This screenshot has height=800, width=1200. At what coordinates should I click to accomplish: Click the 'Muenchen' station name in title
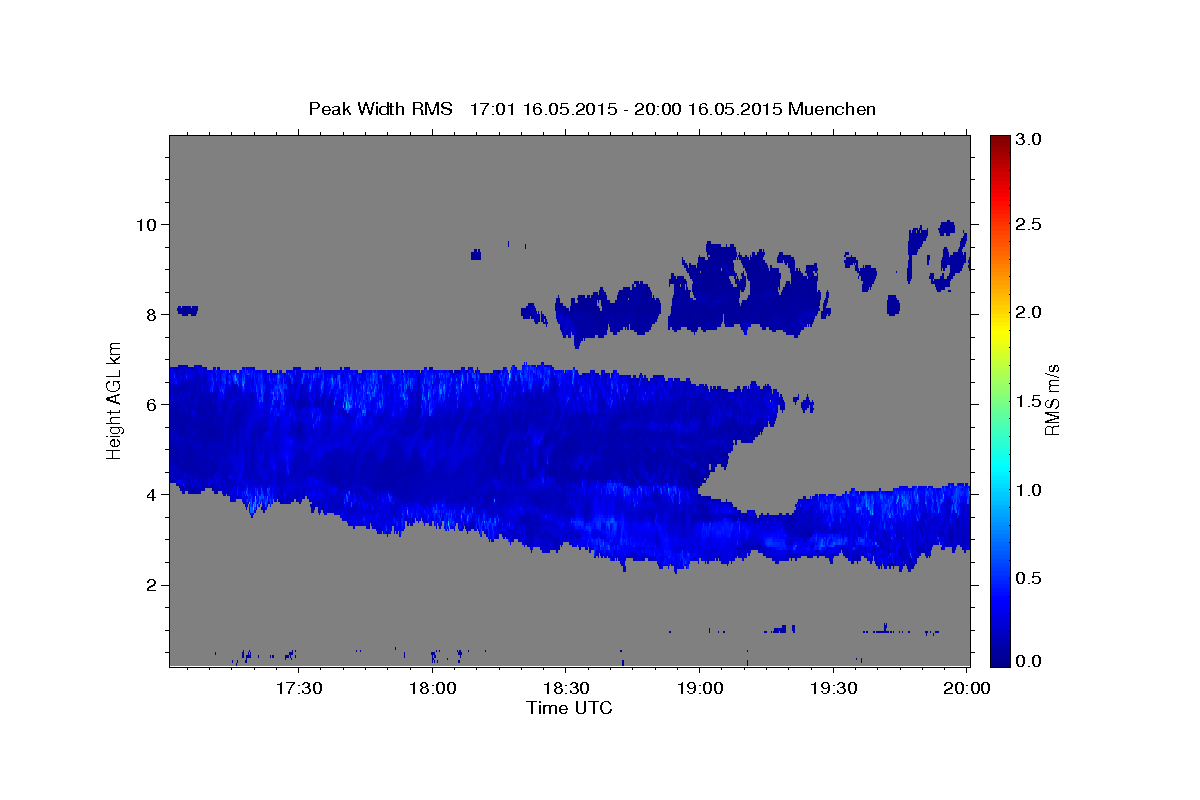[x=832, y=109]
